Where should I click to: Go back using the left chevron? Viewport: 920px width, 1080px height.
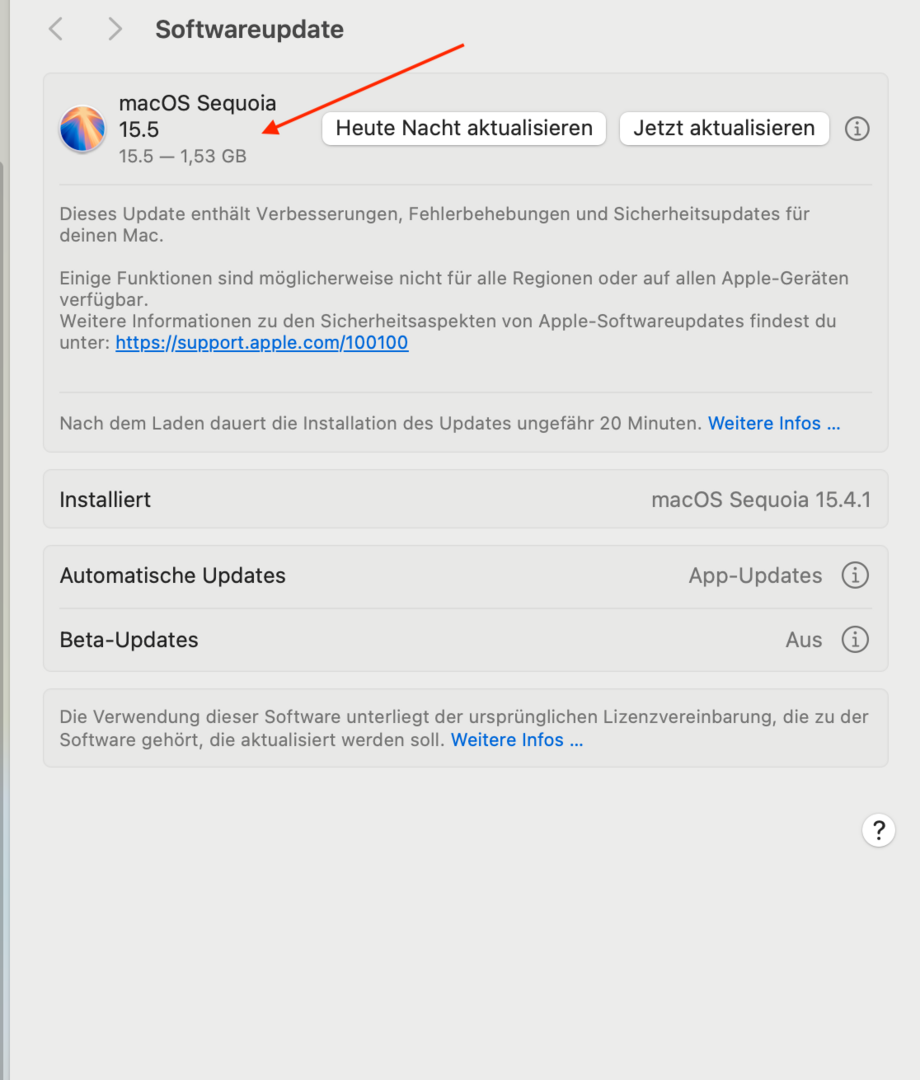tap(56, 29)
